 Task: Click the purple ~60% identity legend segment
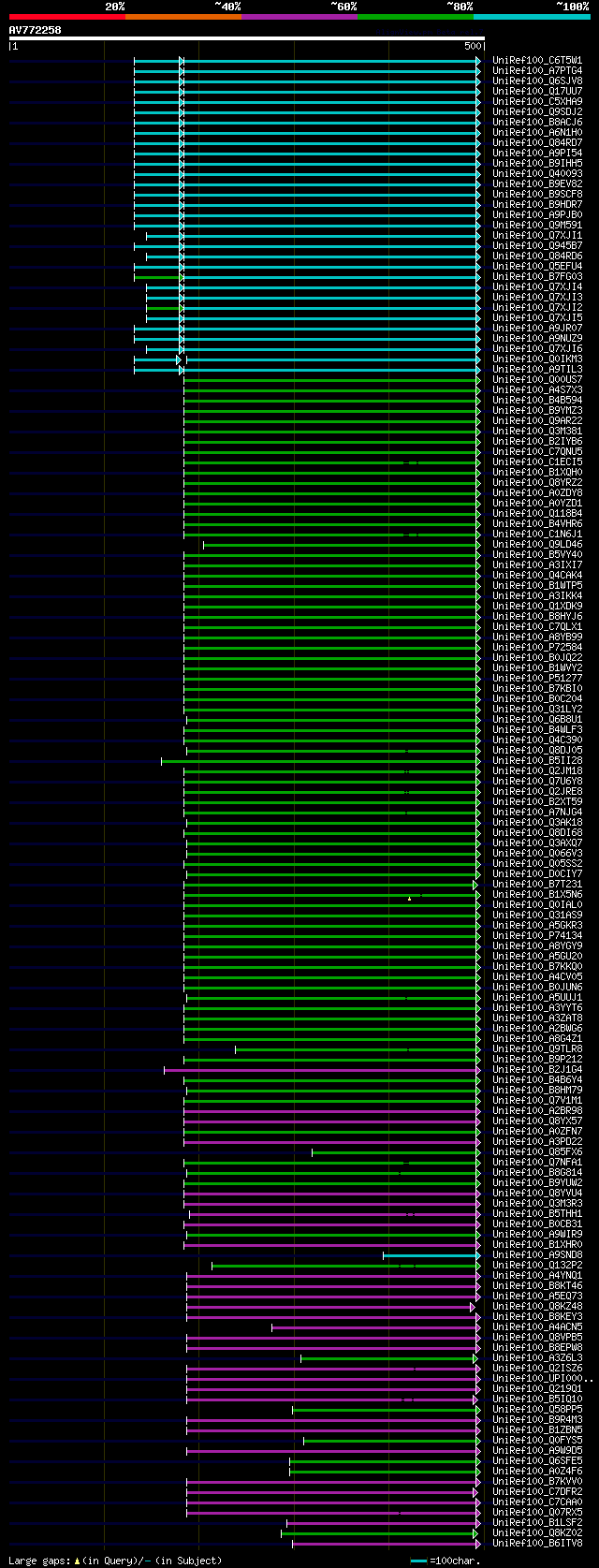click(x=299, y=16)
